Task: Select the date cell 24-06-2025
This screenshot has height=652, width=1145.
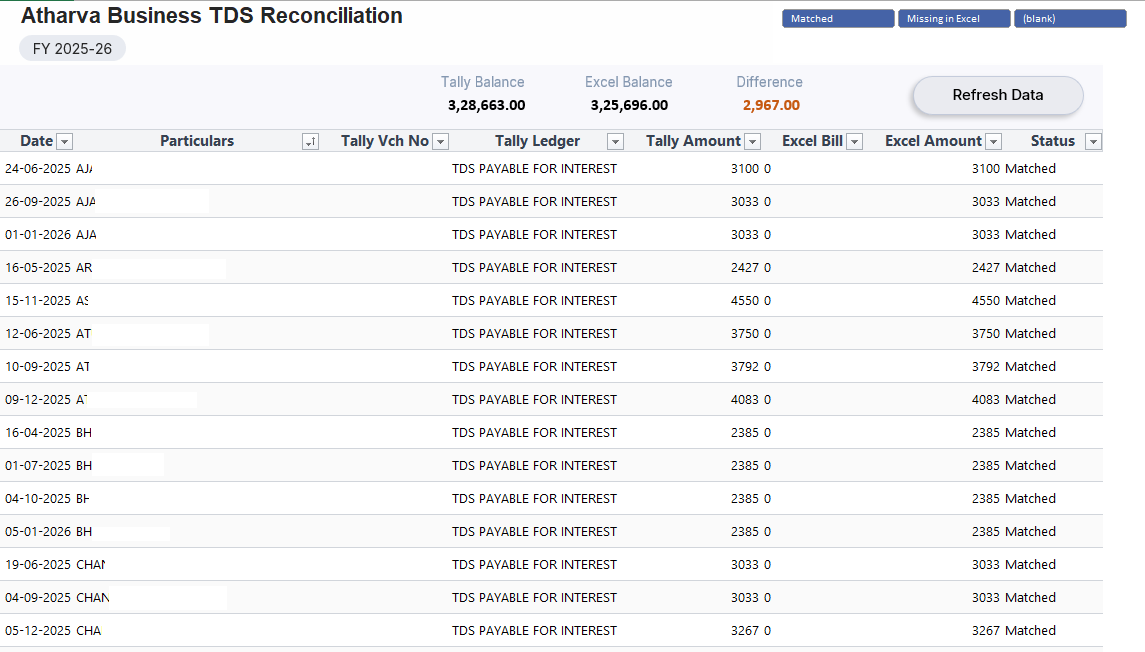Action: tap(38, 169)
